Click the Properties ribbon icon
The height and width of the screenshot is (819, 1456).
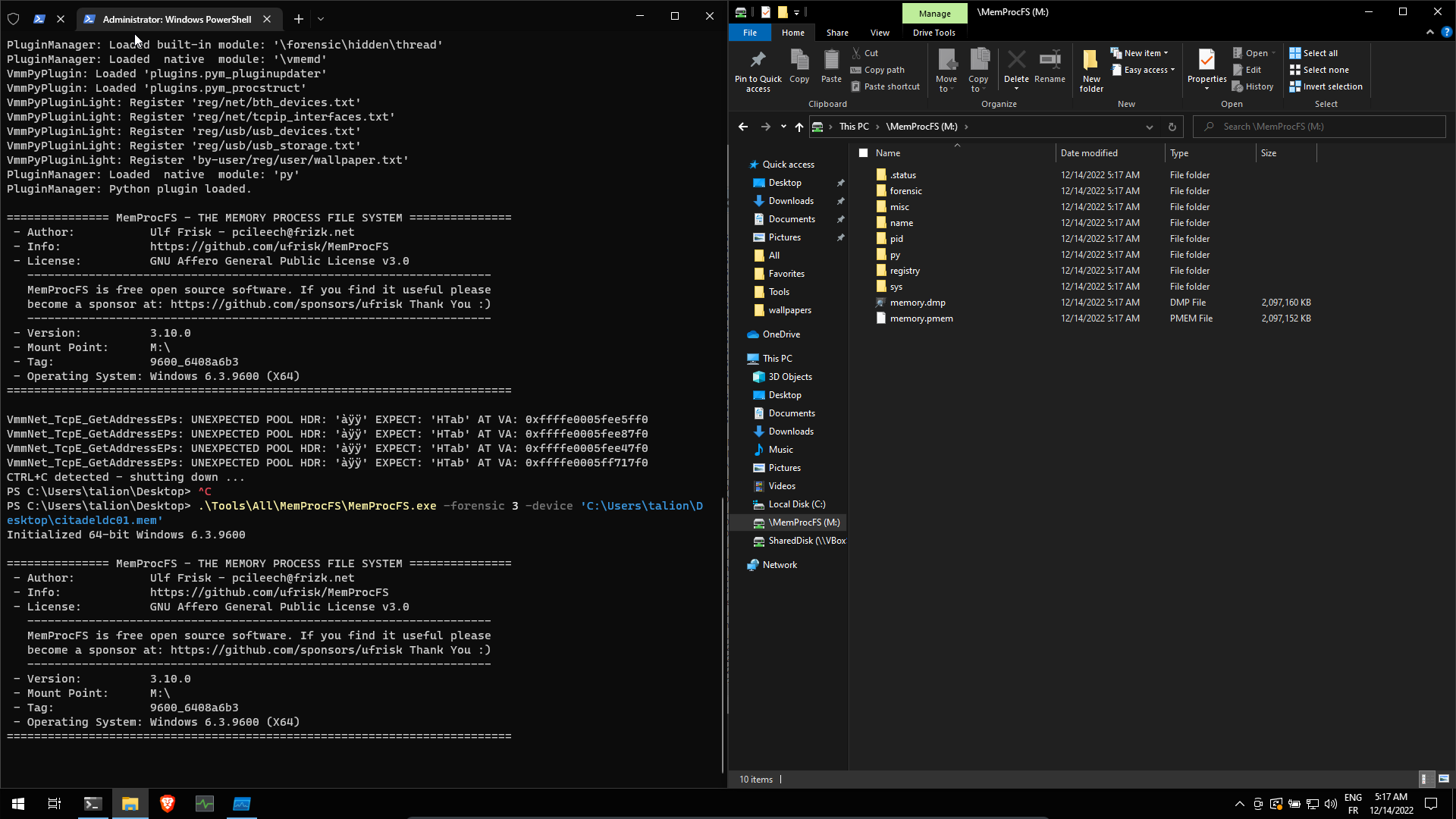coord(1207,60)
